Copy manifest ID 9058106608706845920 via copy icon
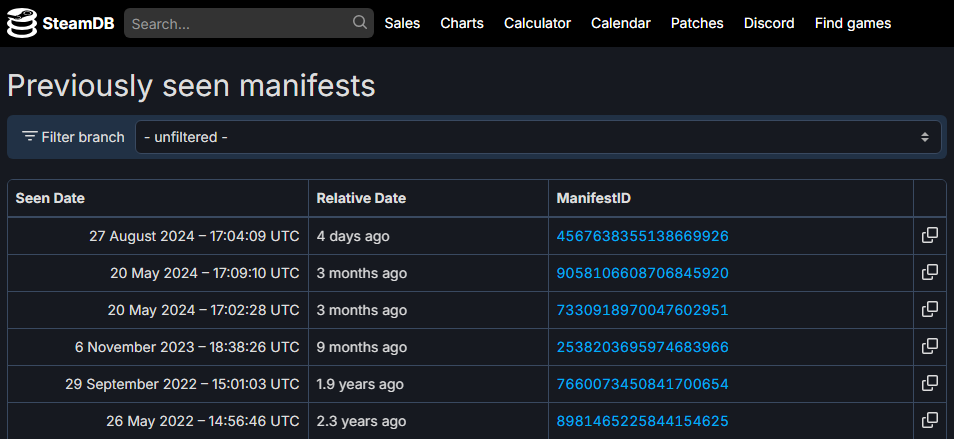Viewport: 954px width, 439px height. click(x=929, y=273)
